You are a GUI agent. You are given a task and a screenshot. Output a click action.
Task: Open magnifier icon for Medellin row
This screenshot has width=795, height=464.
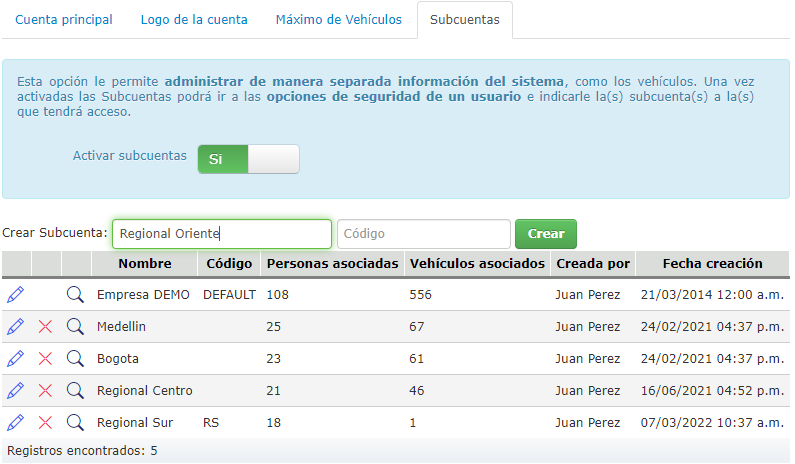point(75,326)
